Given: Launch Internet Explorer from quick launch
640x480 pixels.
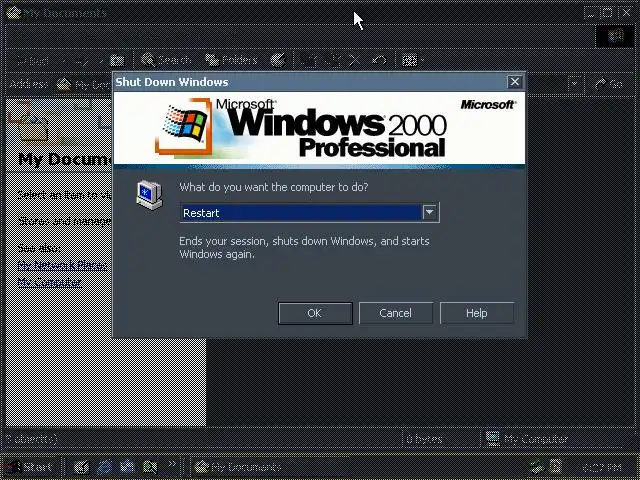Looking at the screenshot, I should [104, 467].
